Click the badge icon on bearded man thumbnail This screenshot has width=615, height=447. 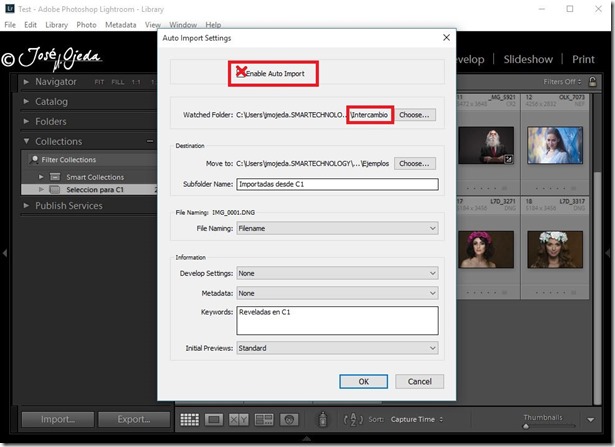pos(508,159)
